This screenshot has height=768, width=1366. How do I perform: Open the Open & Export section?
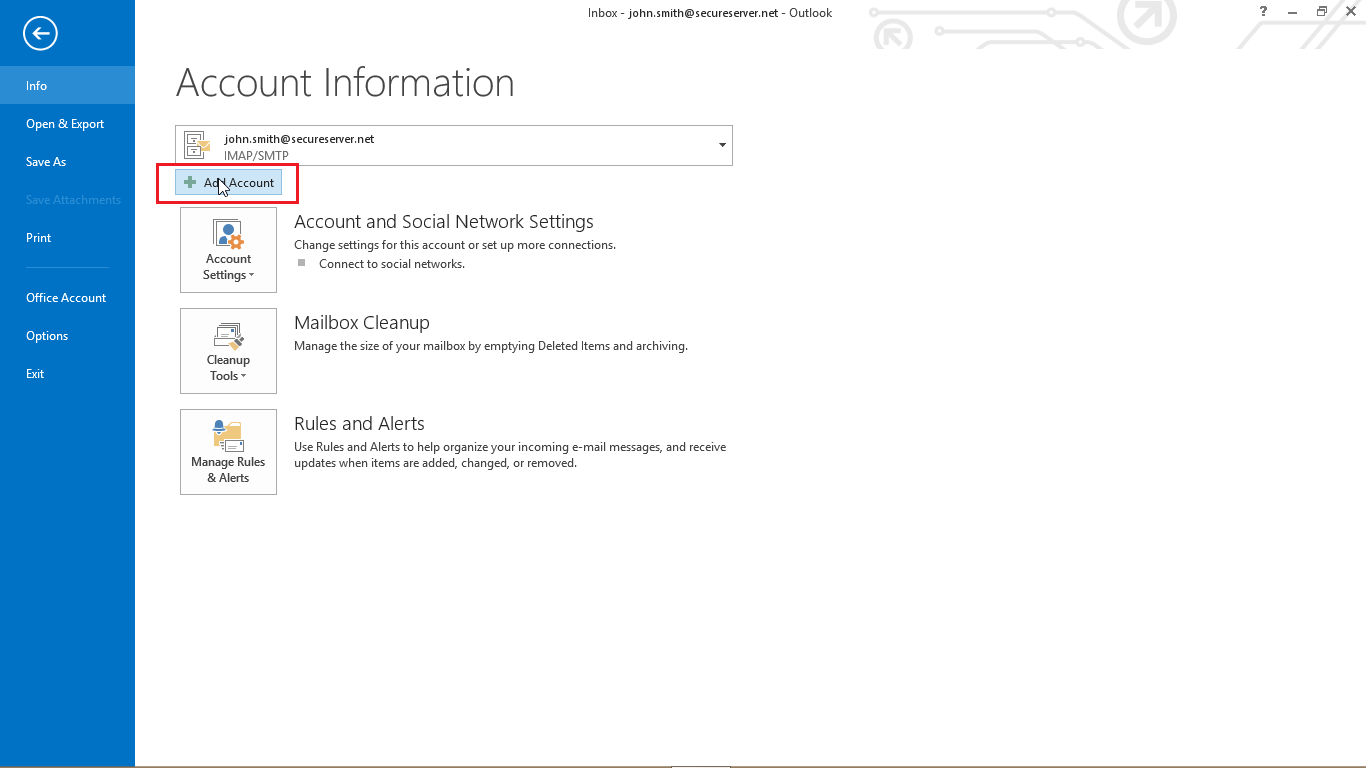tap(67, 124)
